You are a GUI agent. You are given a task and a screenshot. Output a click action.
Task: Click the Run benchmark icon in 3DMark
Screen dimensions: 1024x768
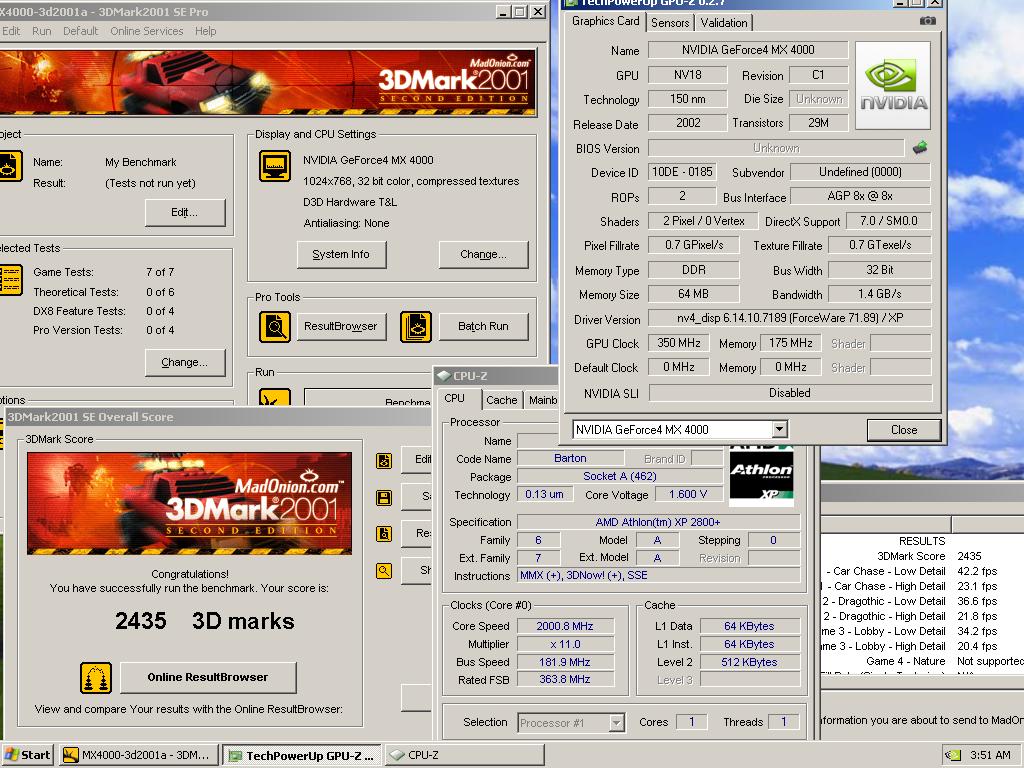(x=275, y=396)
